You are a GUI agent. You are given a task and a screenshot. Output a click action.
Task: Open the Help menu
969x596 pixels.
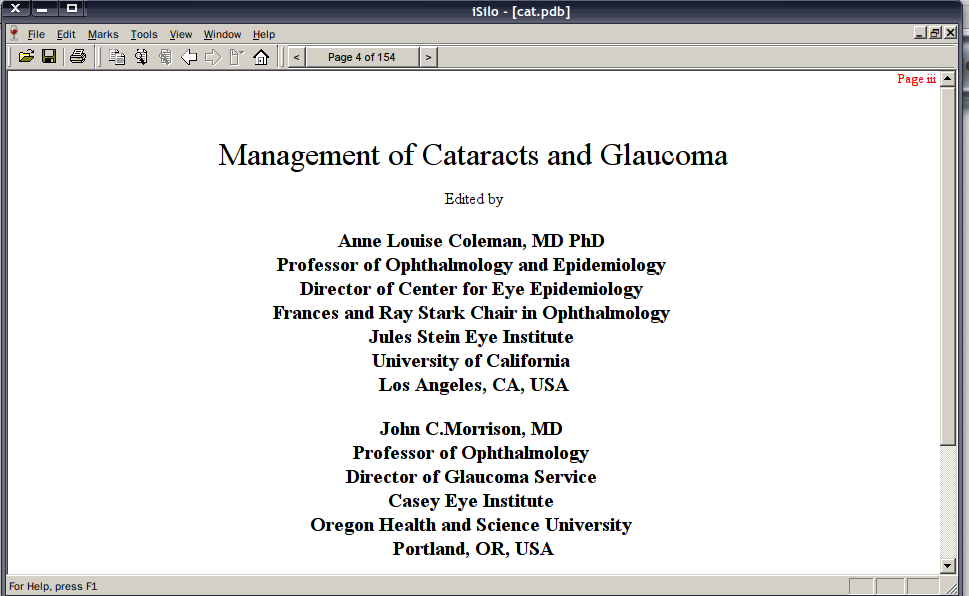point(264,35)
